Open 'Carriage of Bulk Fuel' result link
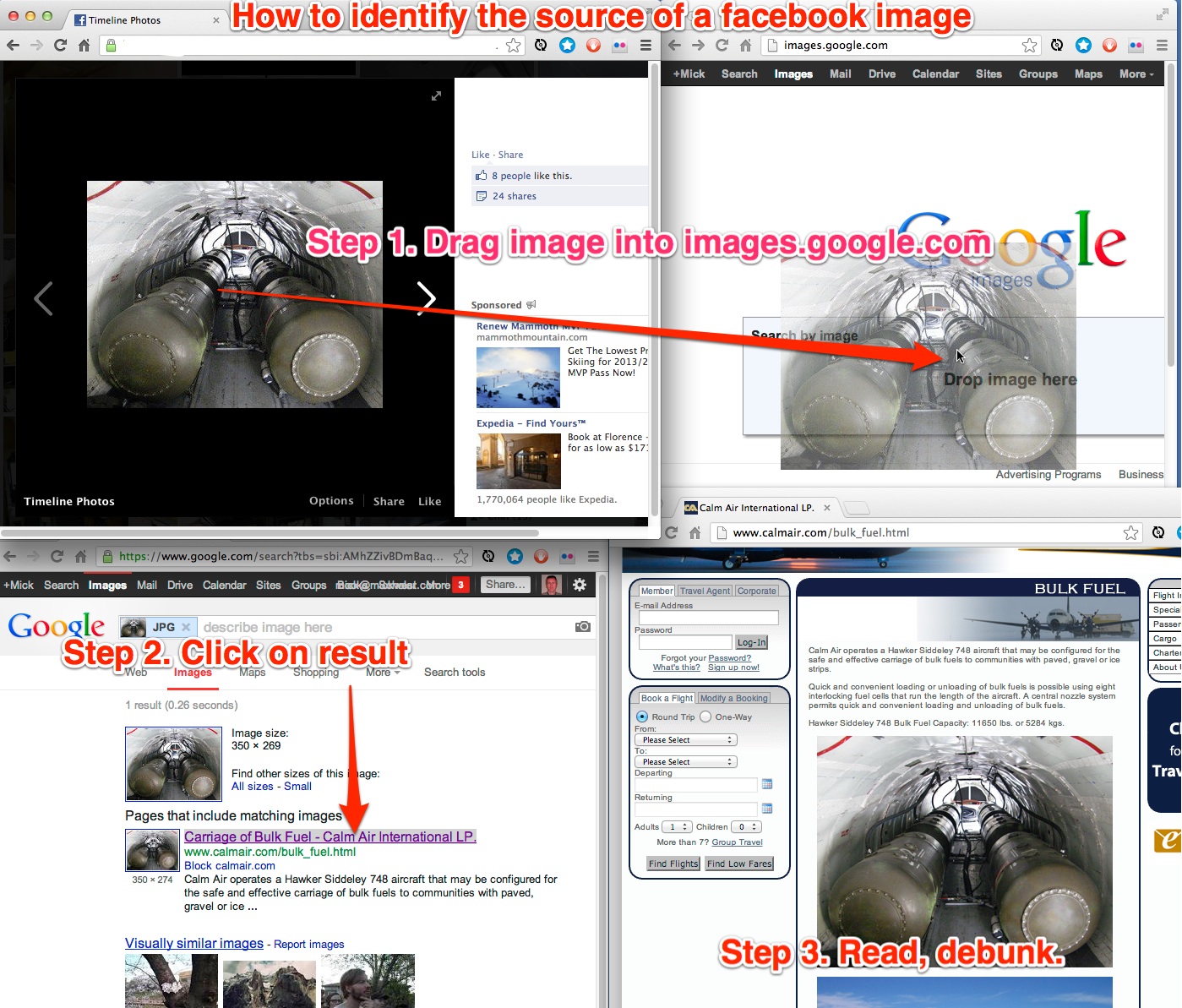Image resolution: width=1182 pixels, height=1008 pixels. (330, 836)
